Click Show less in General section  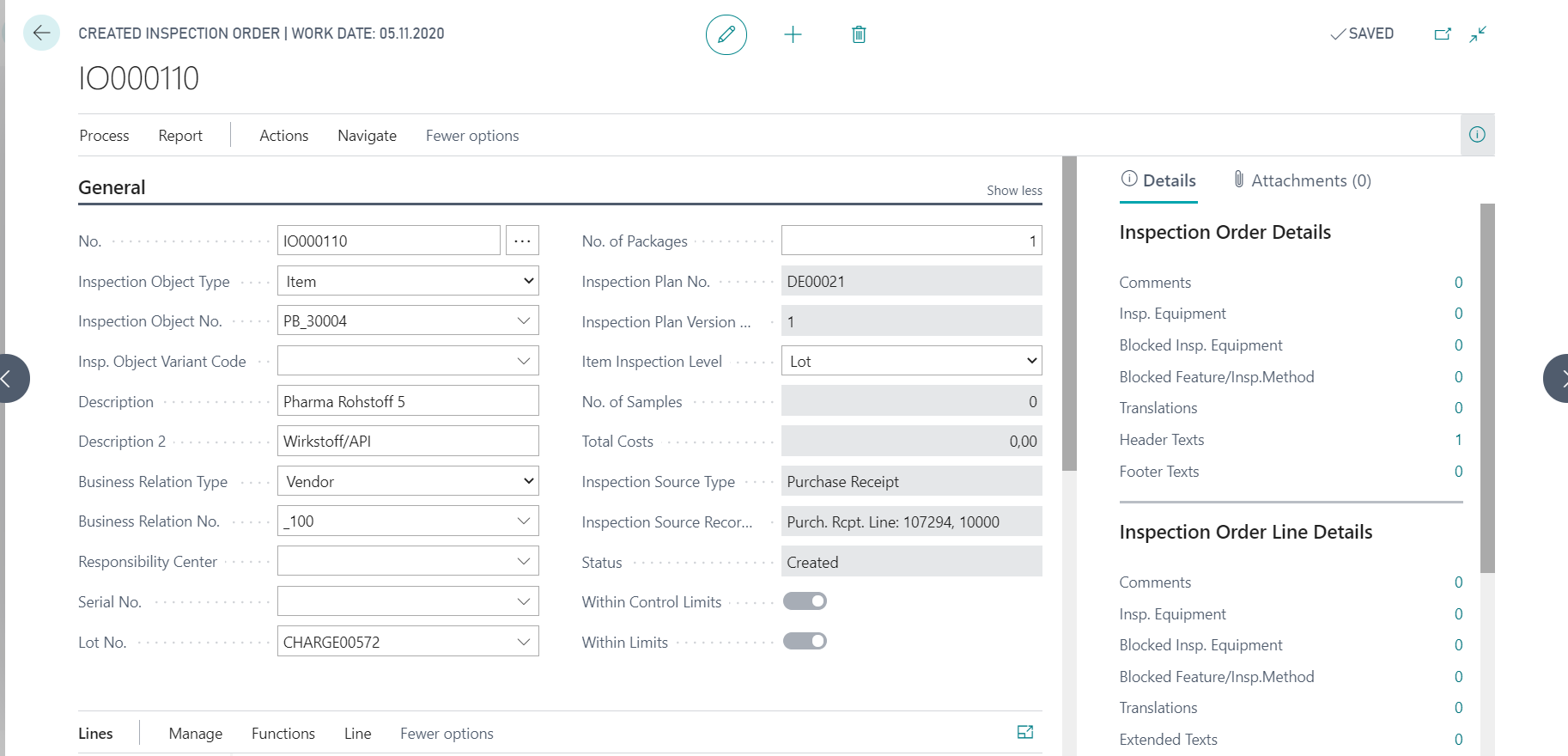point(1014,191)
